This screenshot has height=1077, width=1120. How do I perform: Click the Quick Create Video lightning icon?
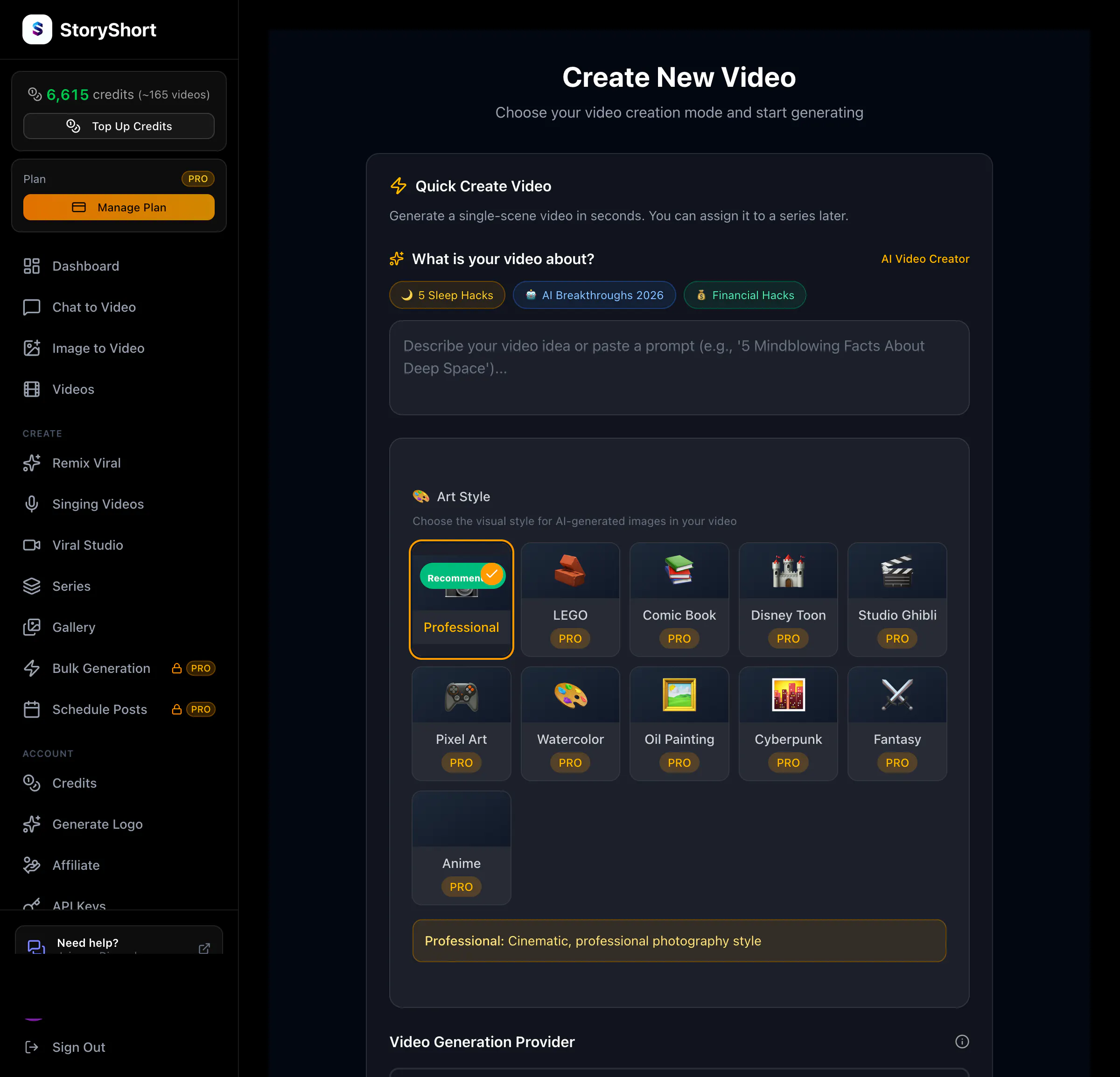pos(398,186)
